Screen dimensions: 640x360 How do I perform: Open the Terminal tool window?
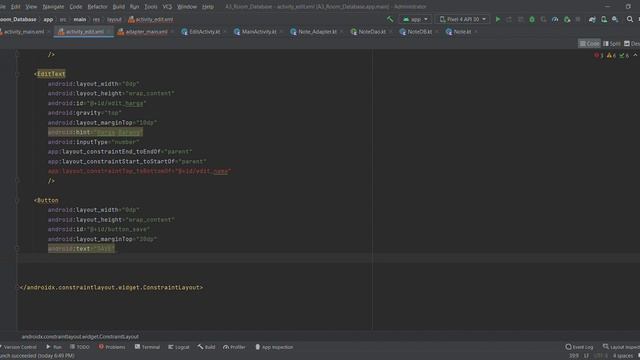pos(147,347)
